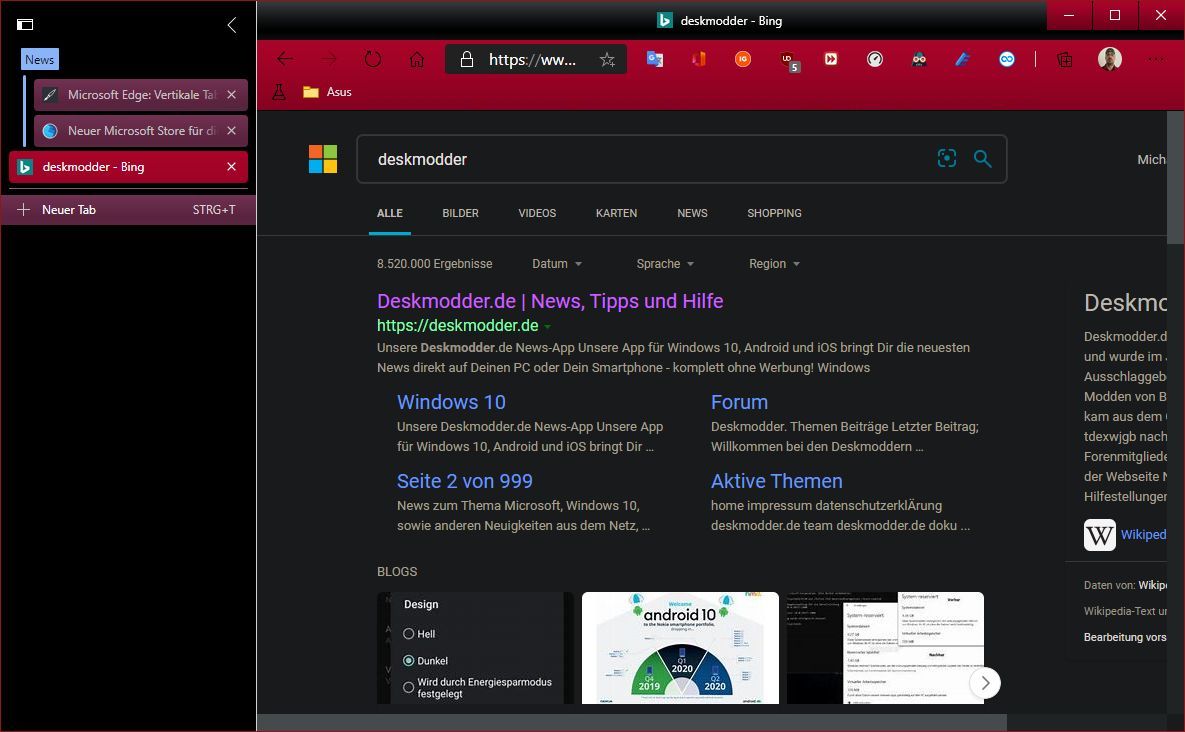Collapse the News tab group label
Viewport: 1185px width, 732px height.
(39, 59)
